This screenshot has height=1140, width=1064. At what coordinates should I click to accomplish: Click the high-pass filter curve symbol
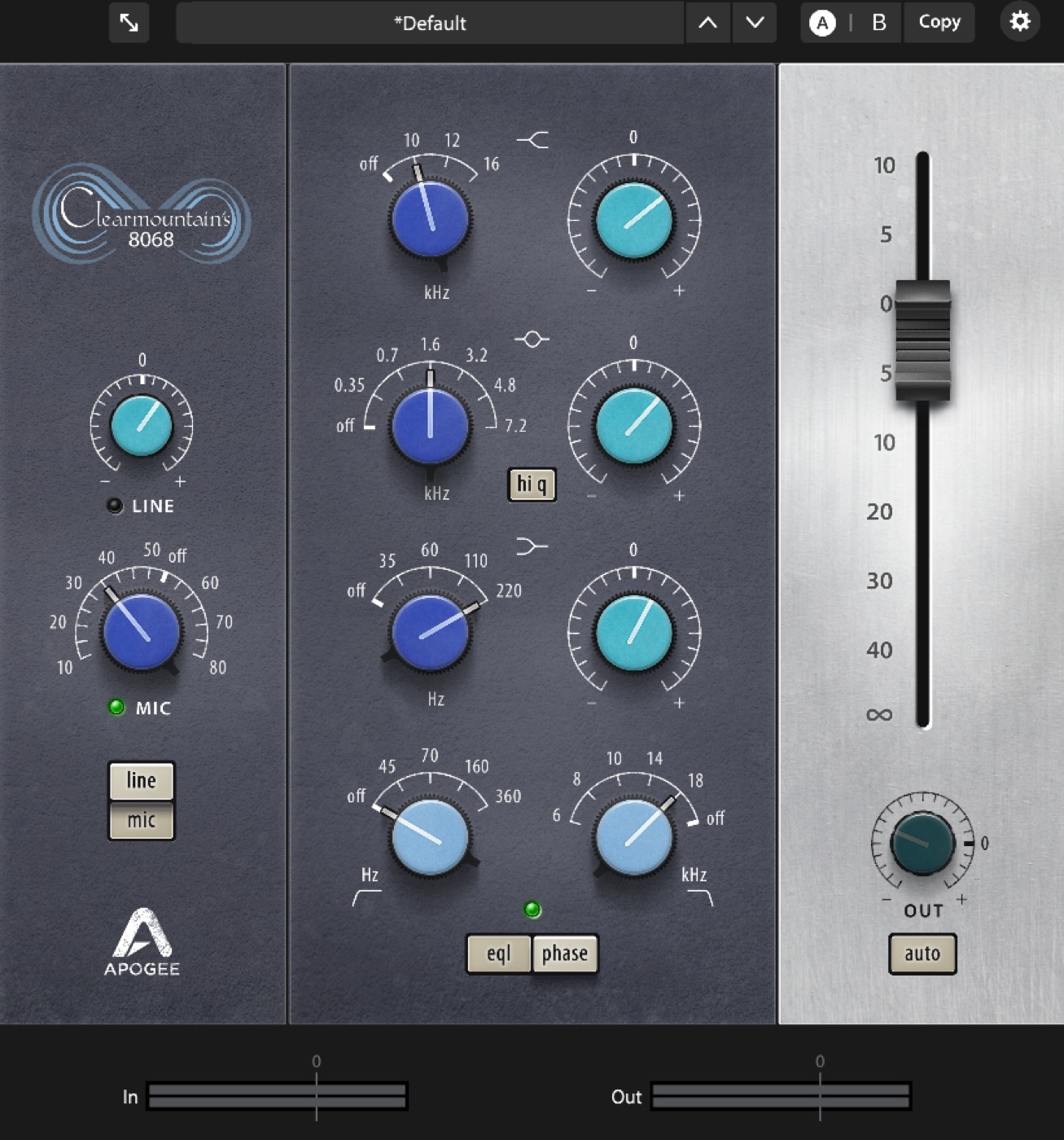pos(366,897)
